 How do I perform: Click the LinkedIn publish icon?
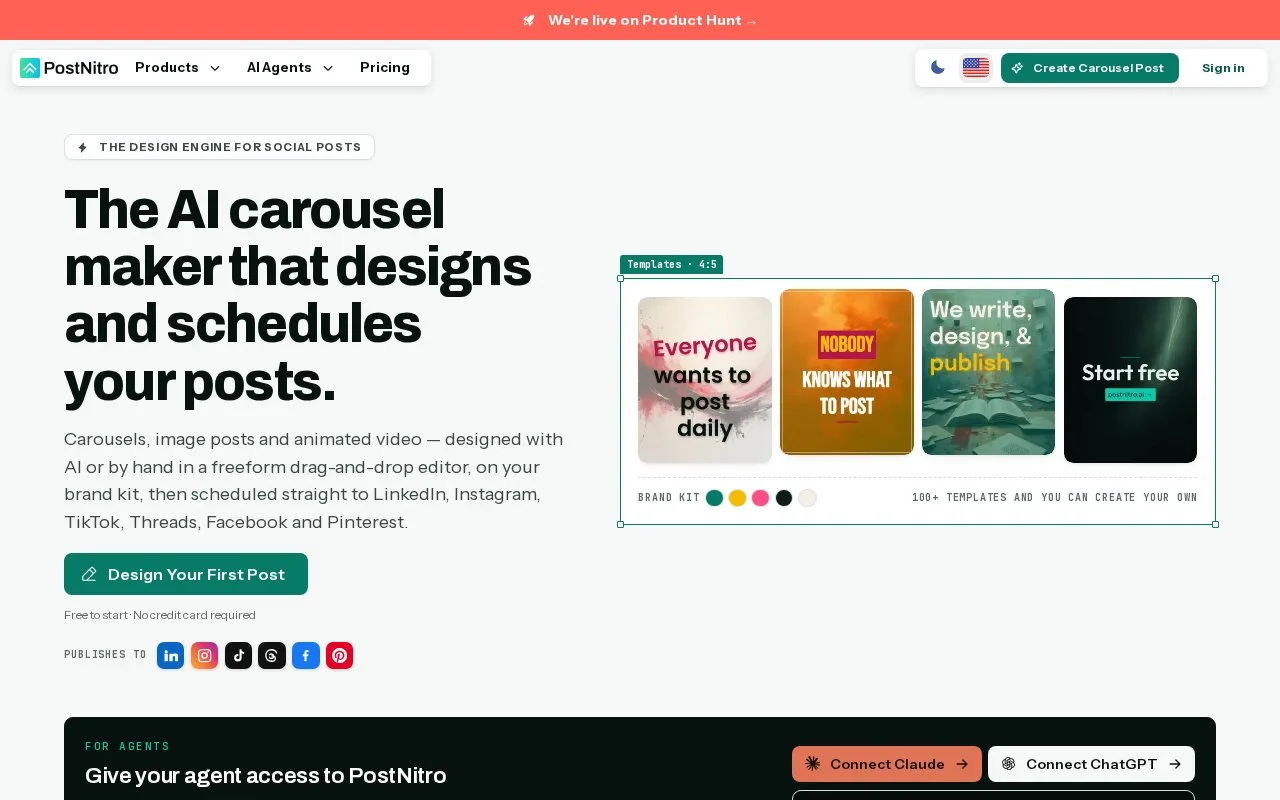tap(171, 656)
